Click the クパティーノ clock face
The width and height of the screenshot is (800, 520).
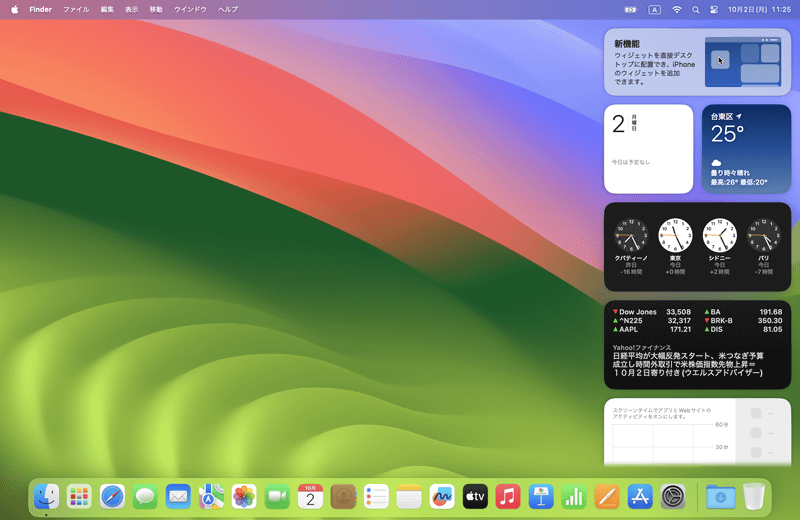(631, 235)
